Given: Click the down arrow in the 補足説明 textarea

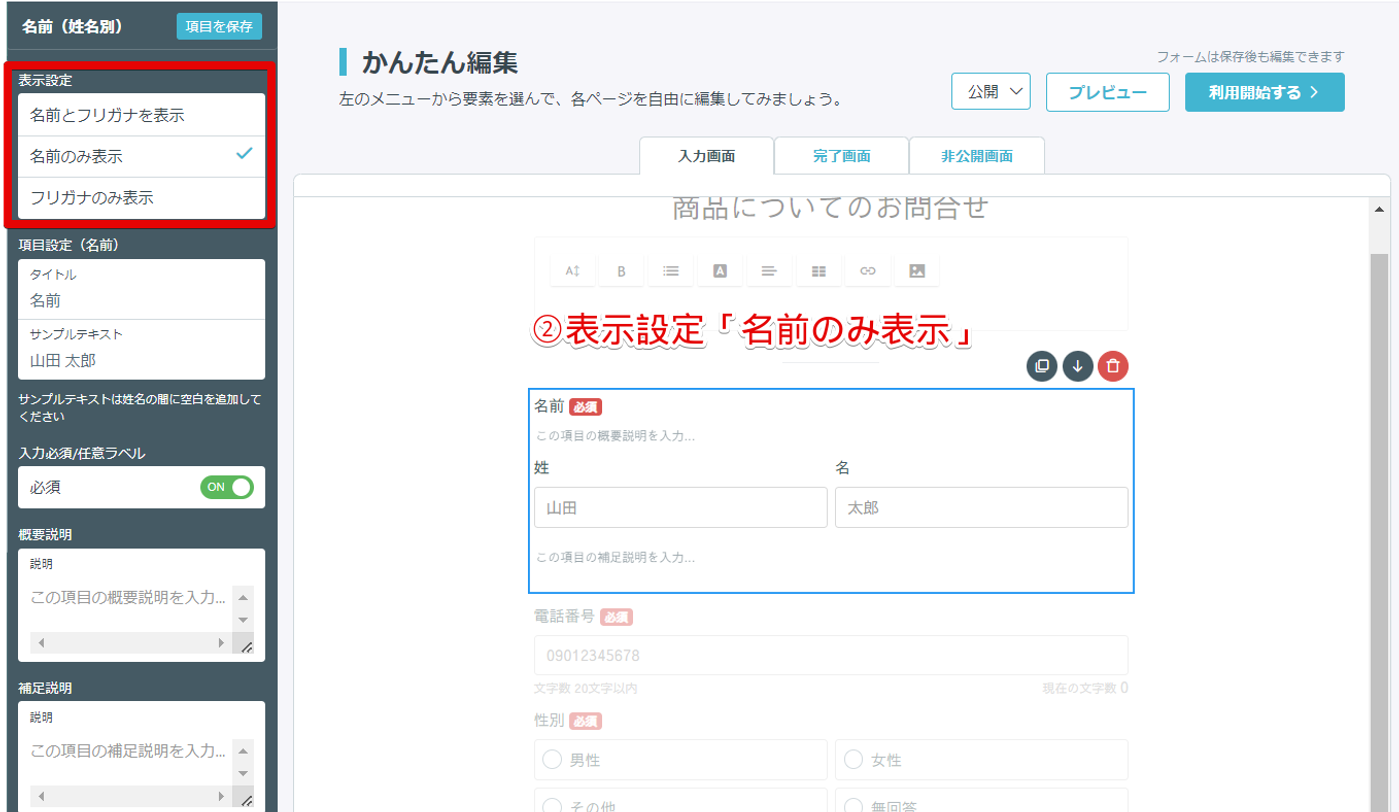Looking at the screenshot, I should 244,773.
